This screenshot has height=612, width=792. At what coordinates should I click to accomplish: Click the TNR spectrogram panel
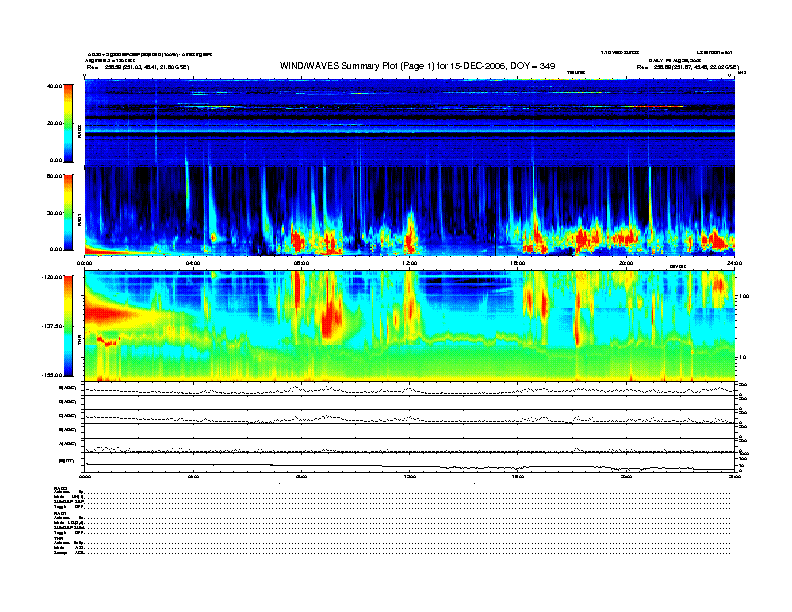coord(409,326)
